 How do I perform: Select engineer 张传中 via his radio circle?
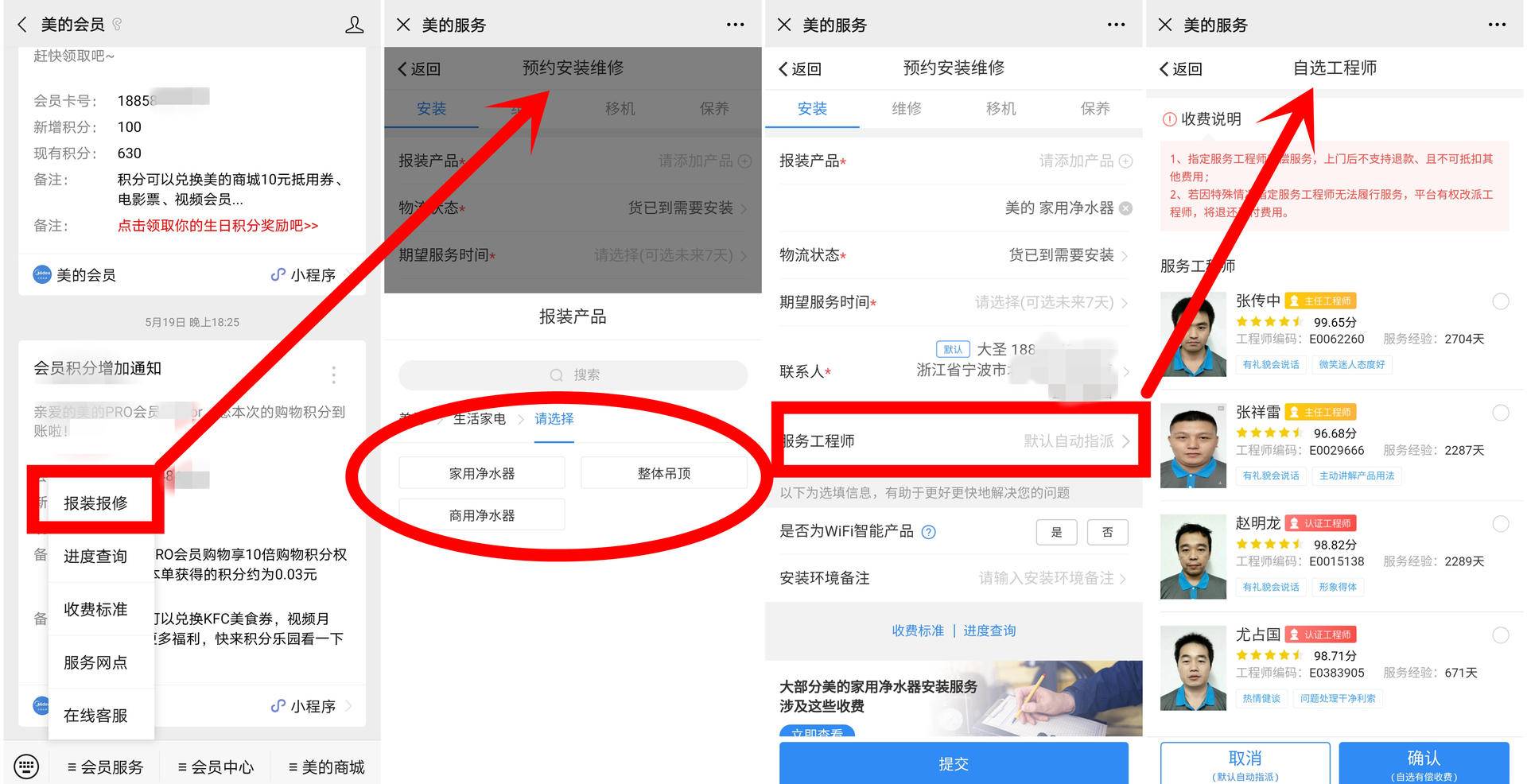tap(1502, 301)
